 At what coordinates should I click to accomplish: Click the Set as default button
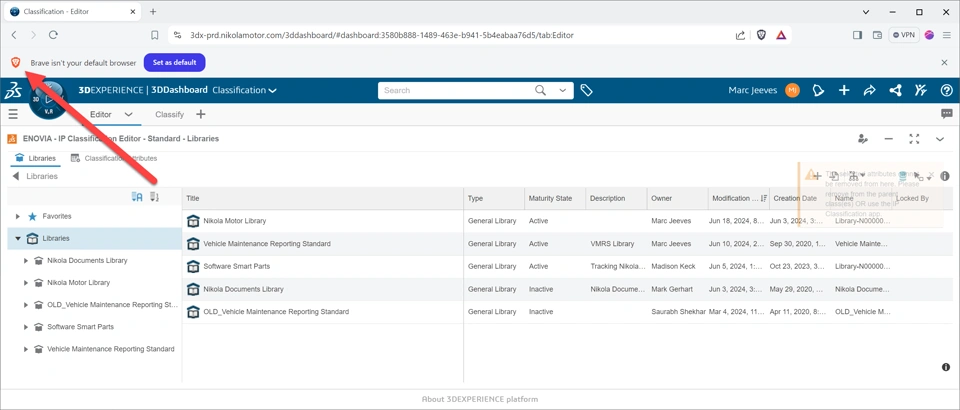tap(174, 63)
